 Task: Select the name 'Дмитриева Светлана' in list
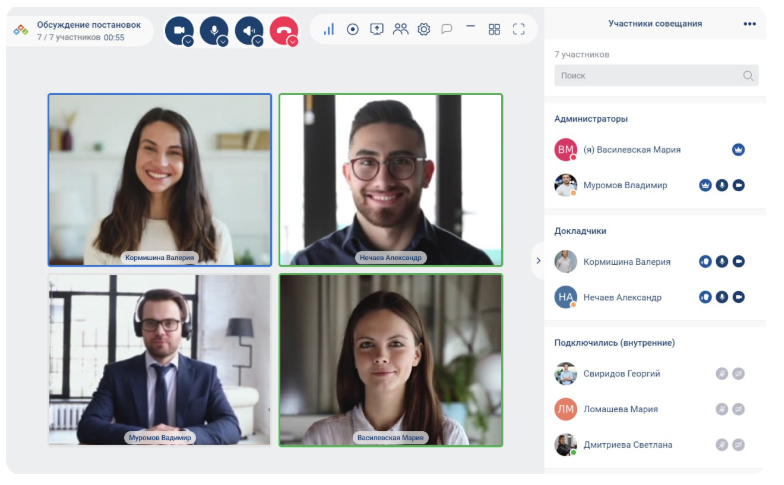[x=628, y=445]
